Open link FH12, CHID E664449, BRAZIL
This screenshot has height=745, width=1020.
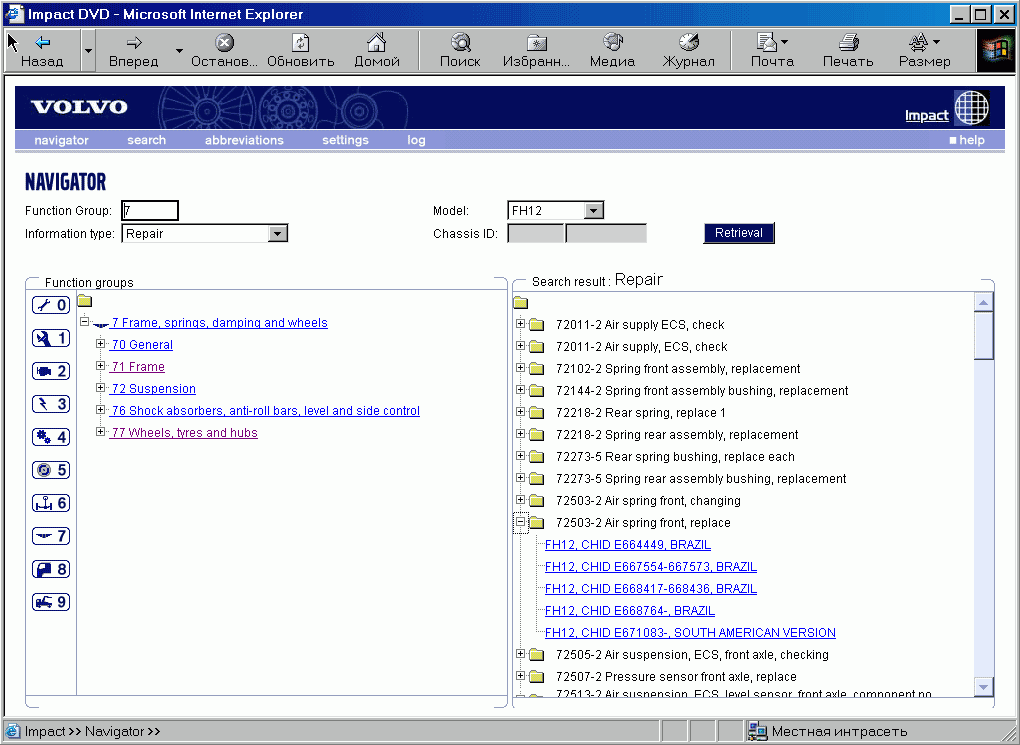tap(628, 545)
